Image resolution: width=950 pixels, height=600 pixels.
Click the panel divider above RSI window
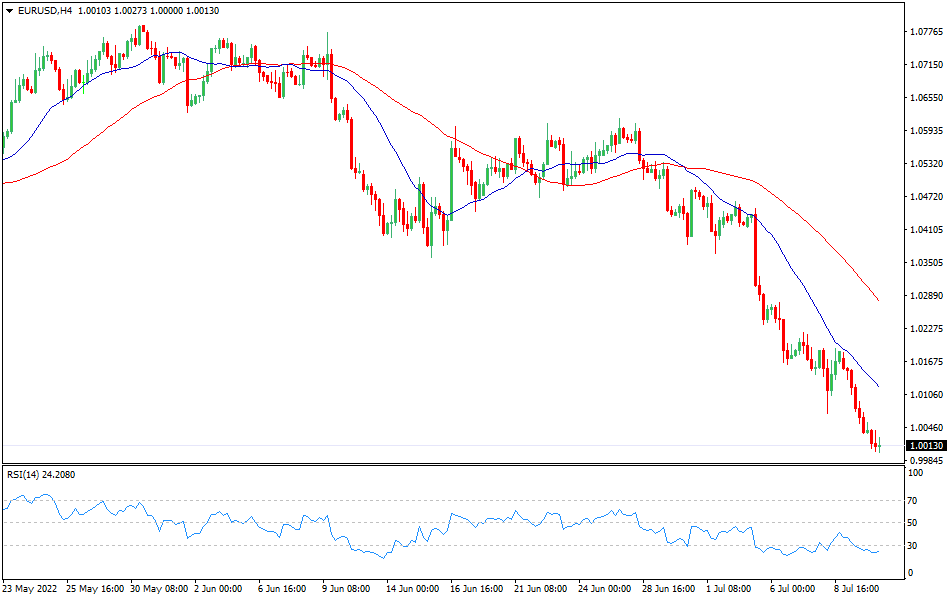450,466
